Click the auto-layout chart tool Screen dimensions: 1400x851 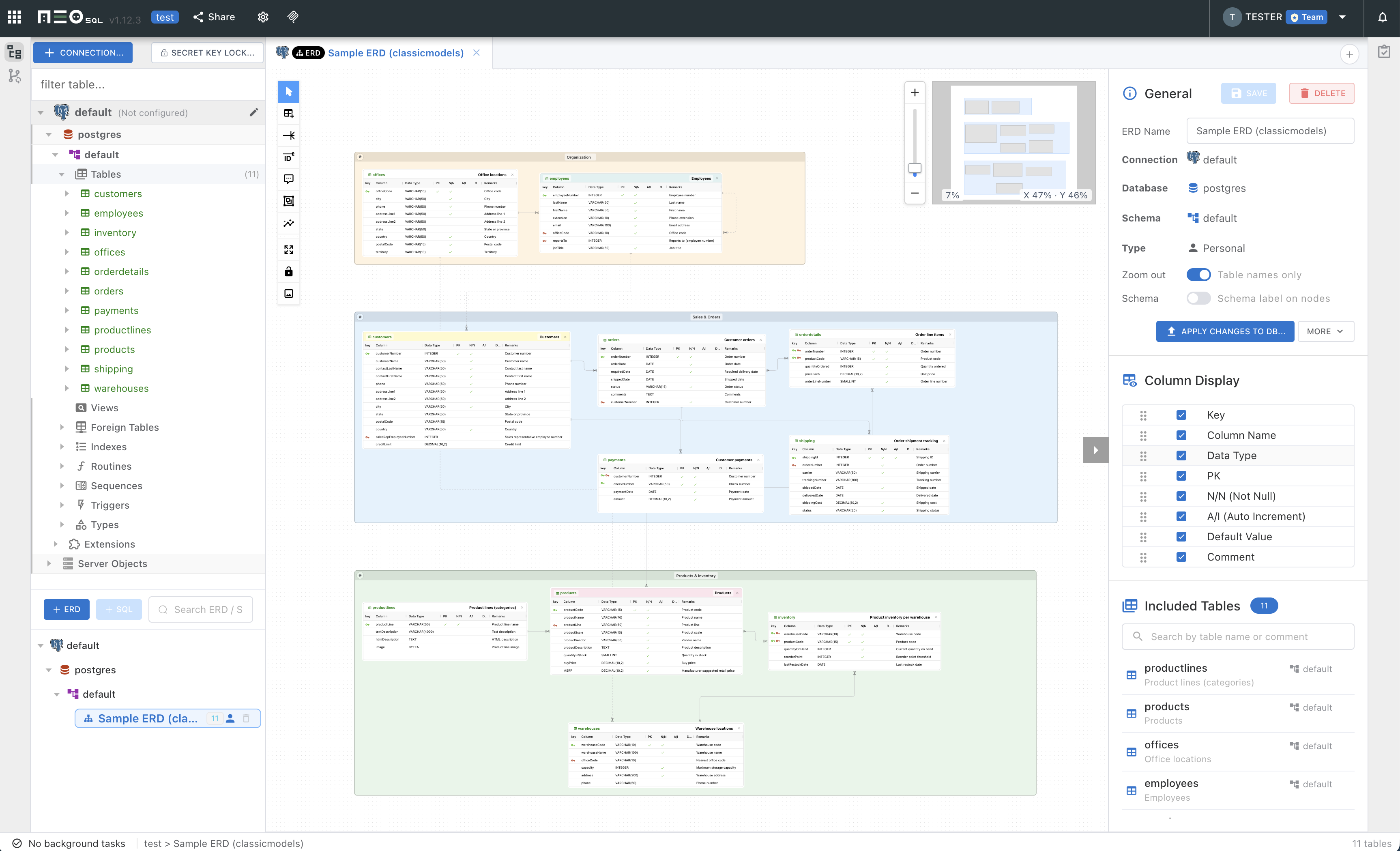point(289,223)
